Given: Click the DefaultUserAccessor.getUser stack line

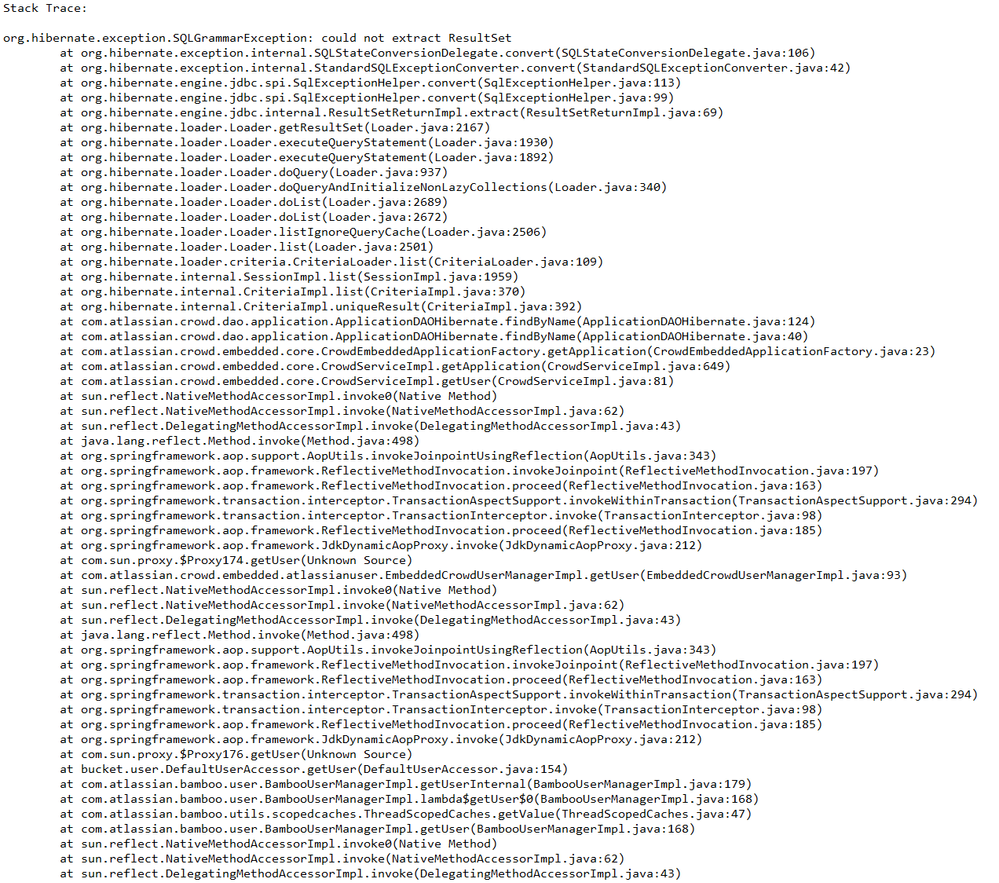Looking at the screenshot, I should tap(314, 770).
